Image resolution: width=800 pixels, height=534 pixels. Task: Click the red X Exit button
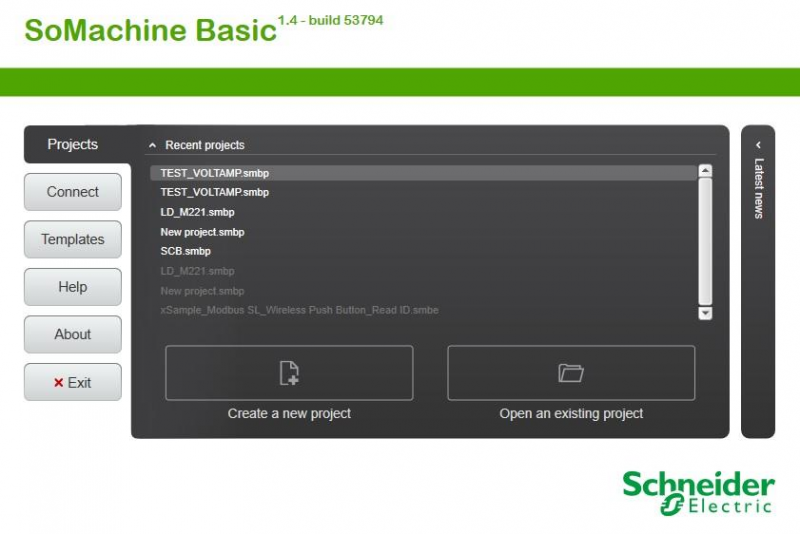[x=73, y=382]
